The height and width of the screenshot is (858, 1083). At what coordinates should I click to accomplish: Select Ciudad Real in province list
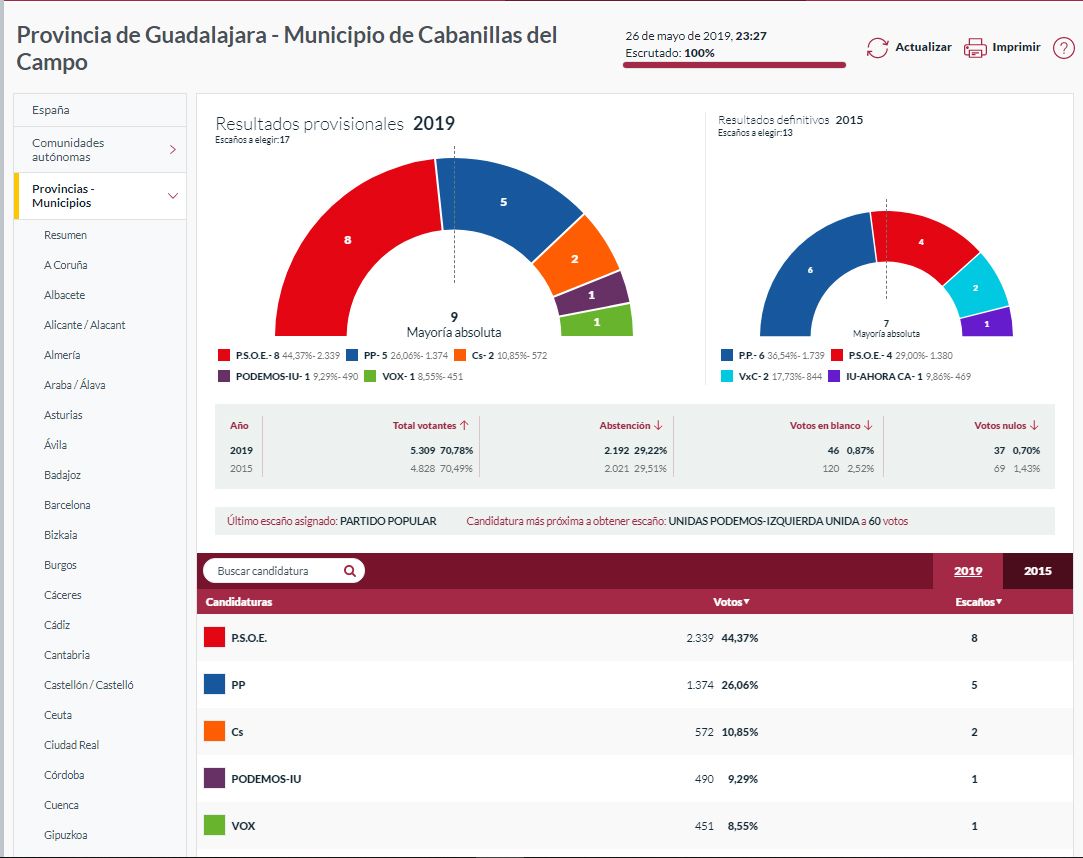(71, 745)
